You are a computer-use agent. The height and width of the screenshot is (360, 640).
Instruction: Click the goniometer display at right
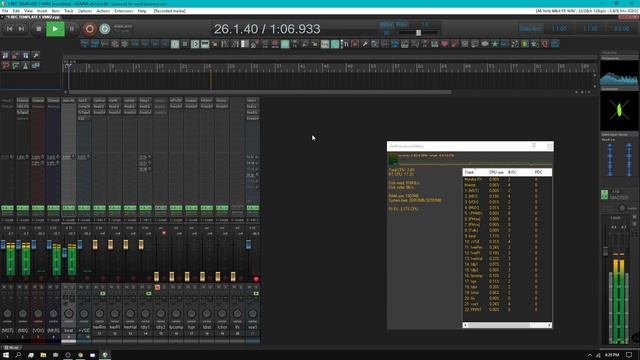619,111
